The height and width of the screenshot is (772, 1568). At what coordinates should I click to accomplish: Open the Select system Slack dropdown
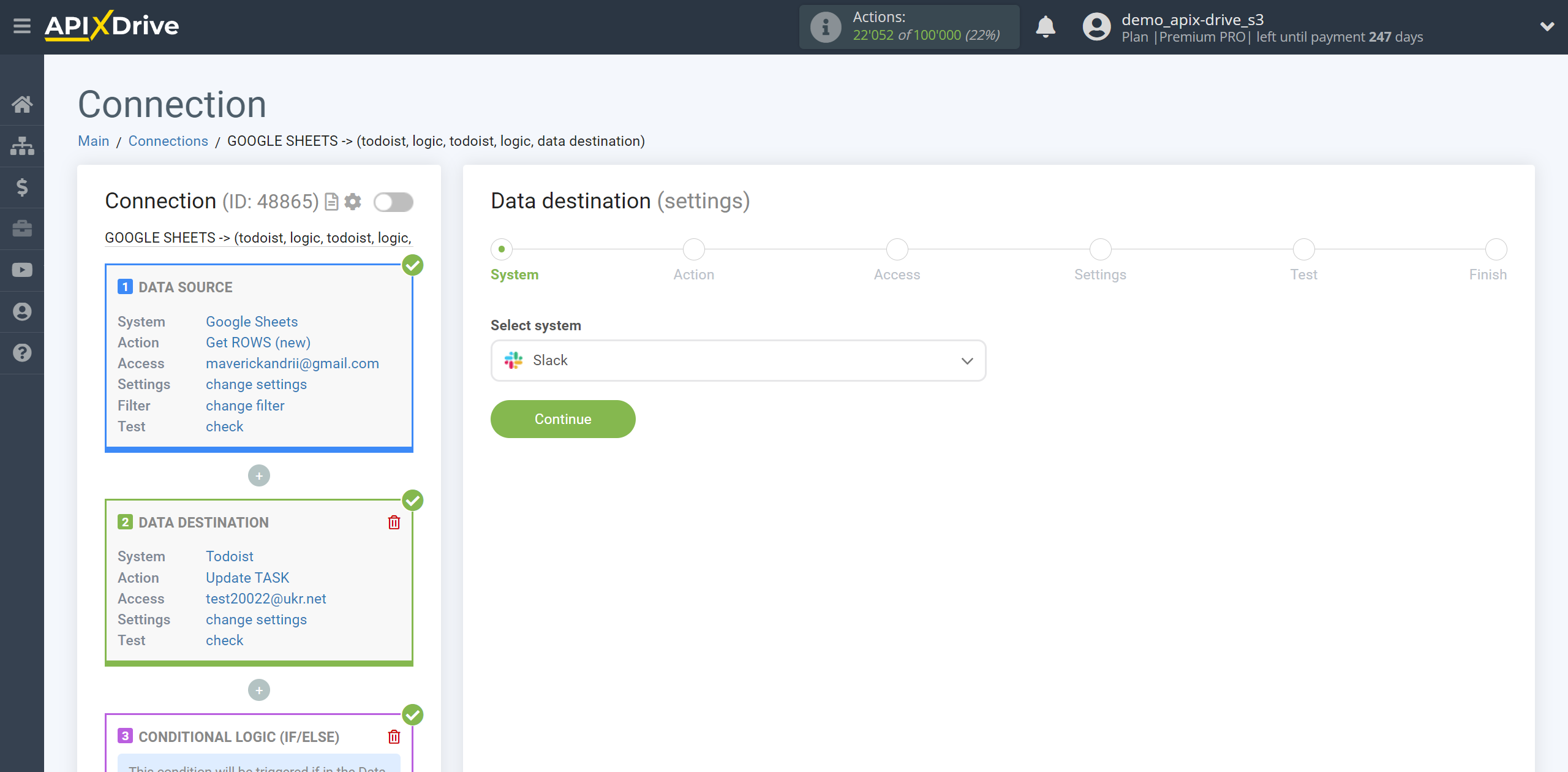click(x=738, y=360)
